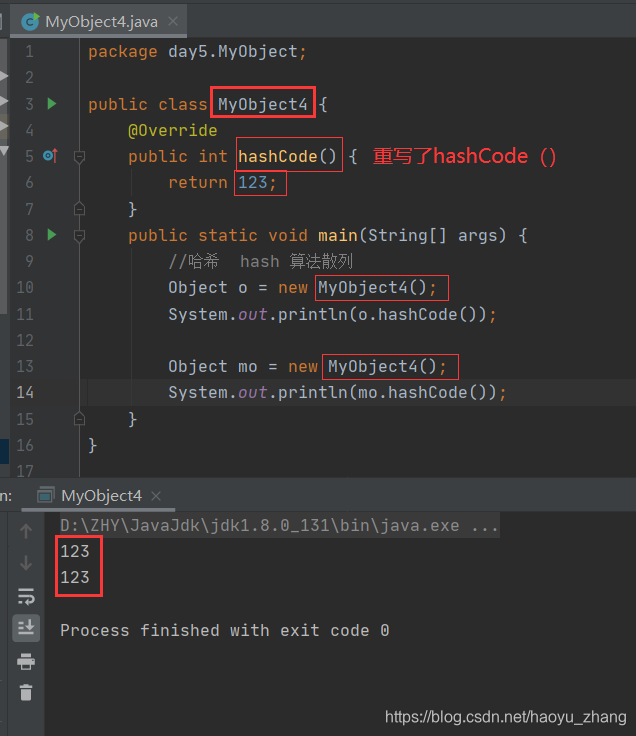
Task: Click 'System.out.println(o.hashCode());' on line 11
Action: coord(332,314)
